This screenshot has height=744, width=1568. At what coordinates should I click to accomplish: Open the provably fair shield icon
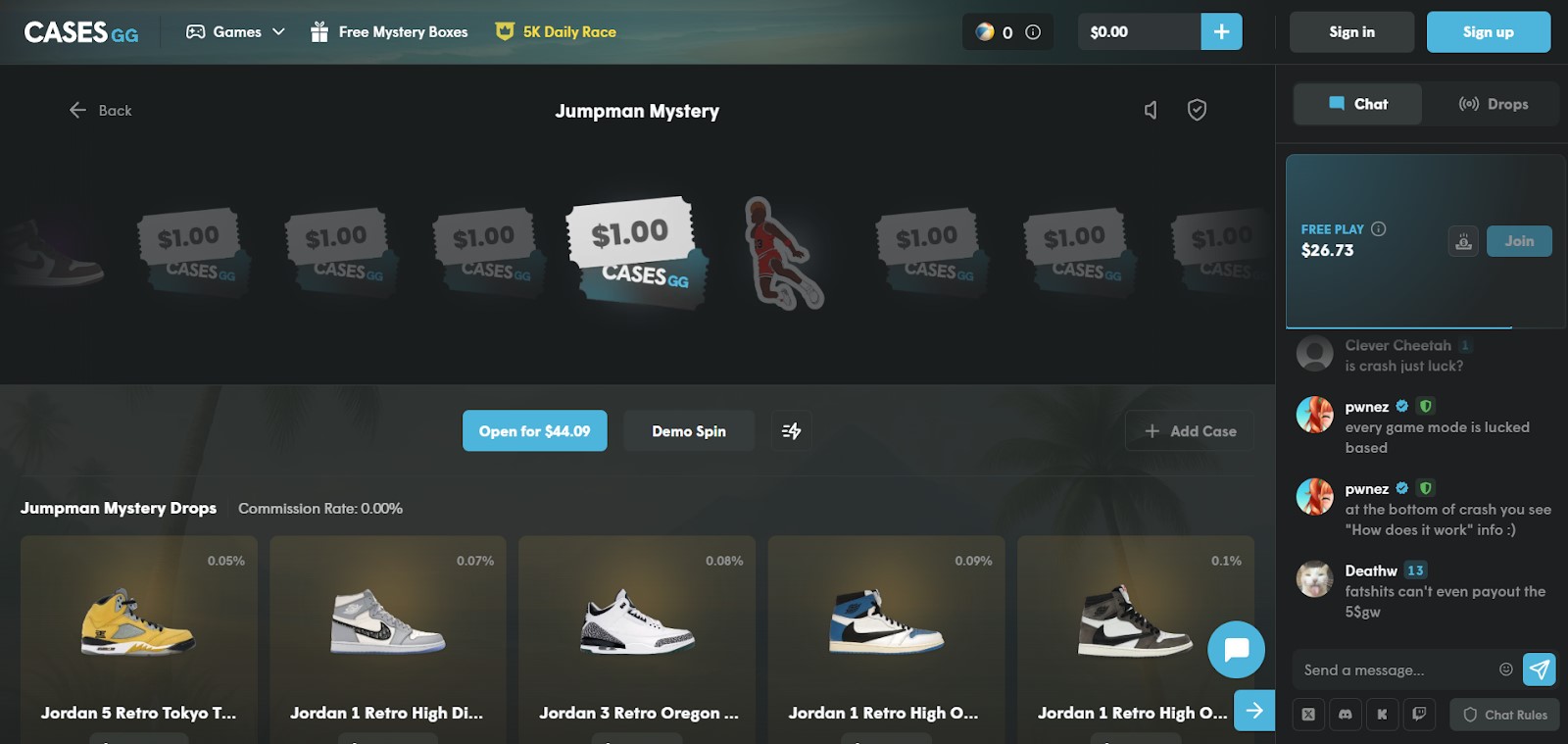(x=1197, y=110)
